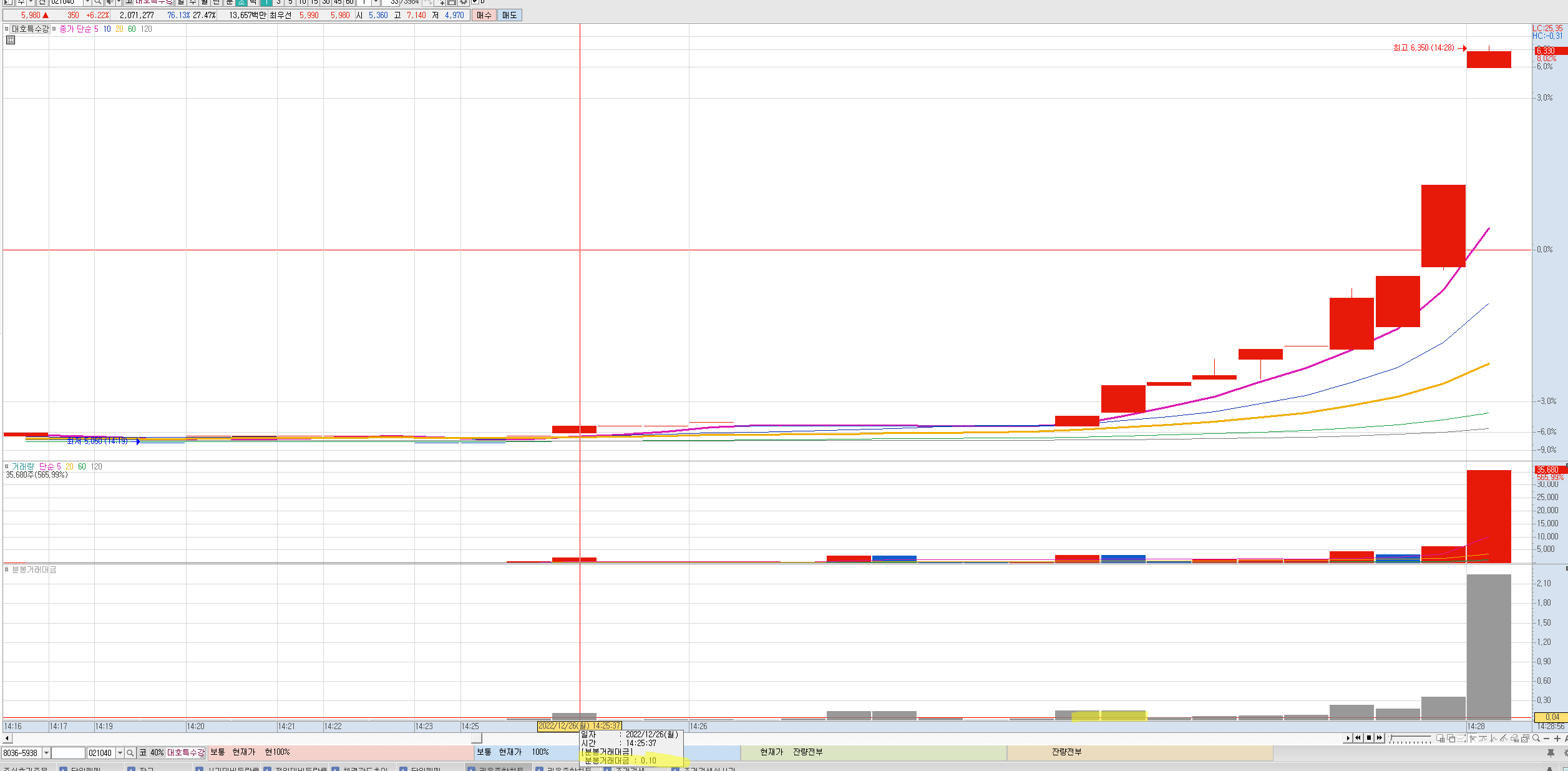
Task: Click the replay speed slider handle
Action: click(1391, 737)
